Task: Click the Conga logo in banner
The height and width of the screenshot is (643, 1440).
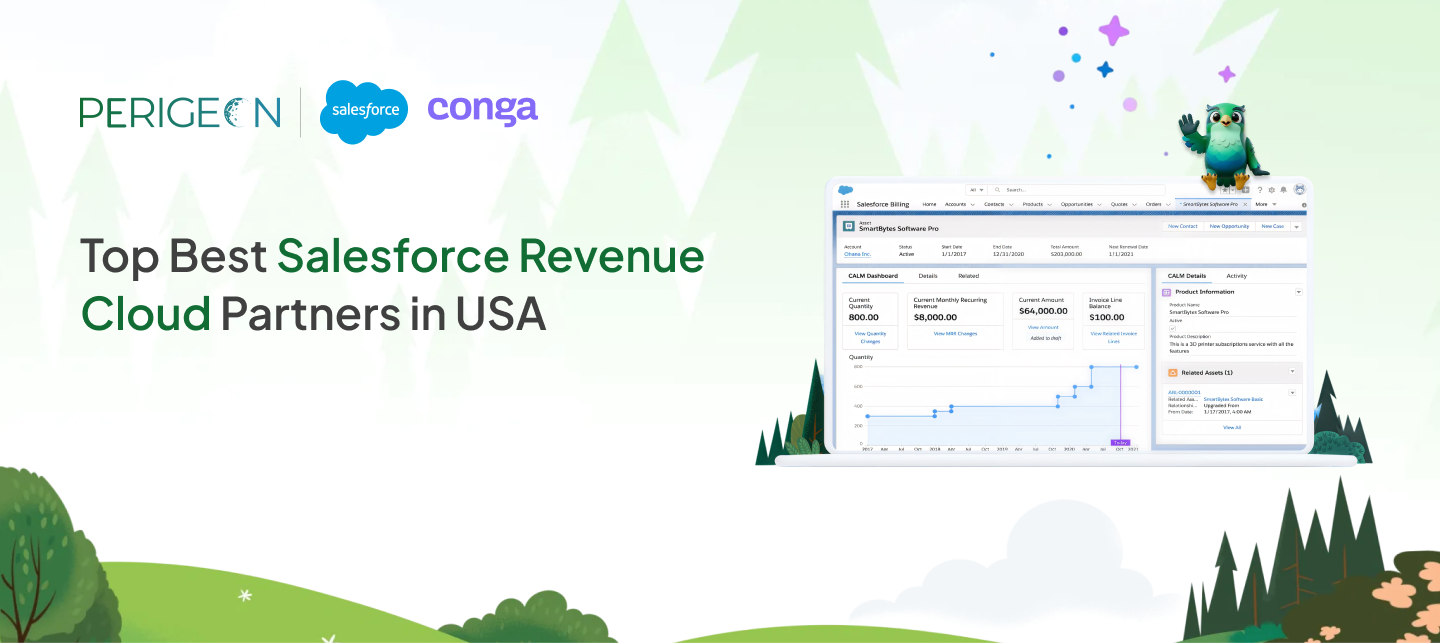Action: click(483, 109)
